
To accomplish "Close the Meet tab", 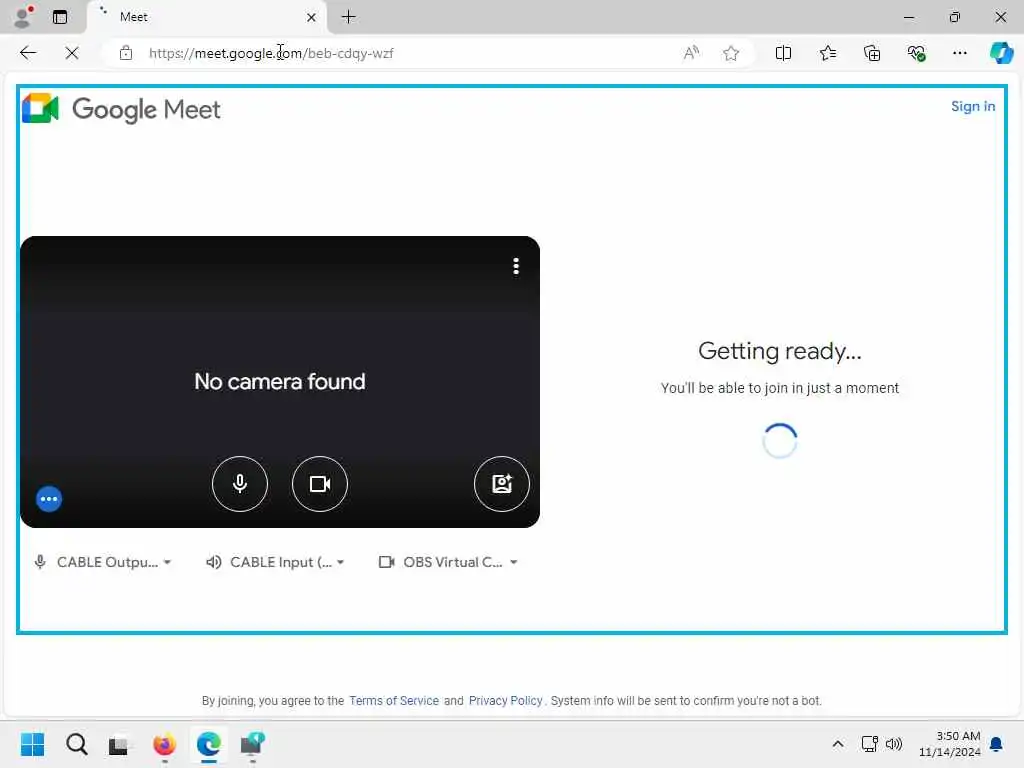I will [312, 17].
